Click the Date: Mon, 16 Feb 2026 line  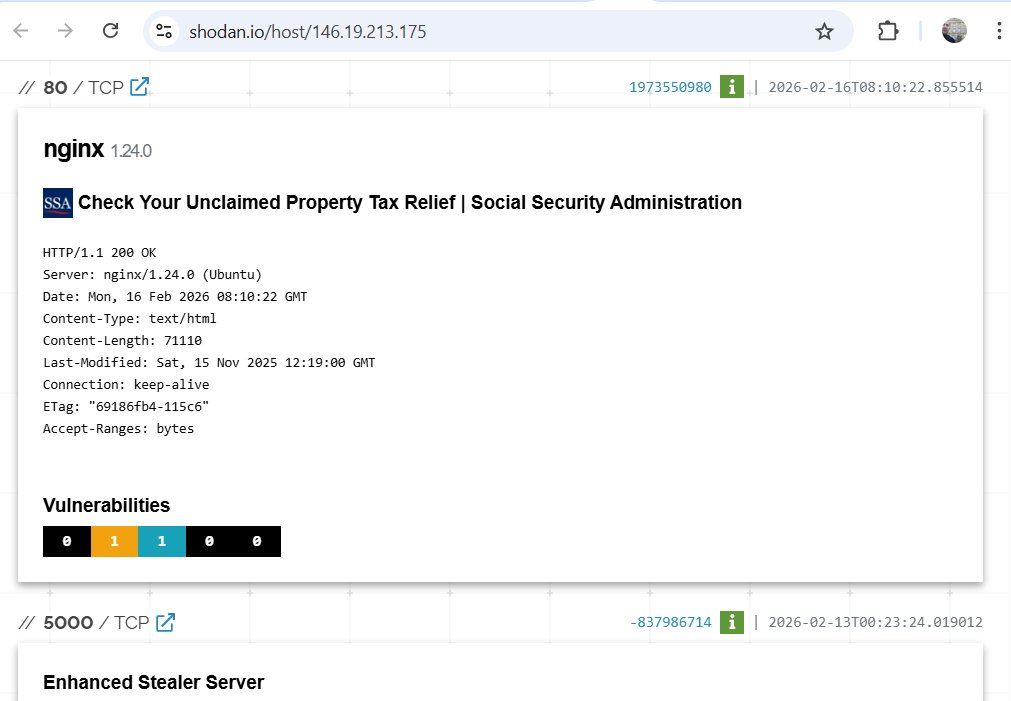(175, 297)
